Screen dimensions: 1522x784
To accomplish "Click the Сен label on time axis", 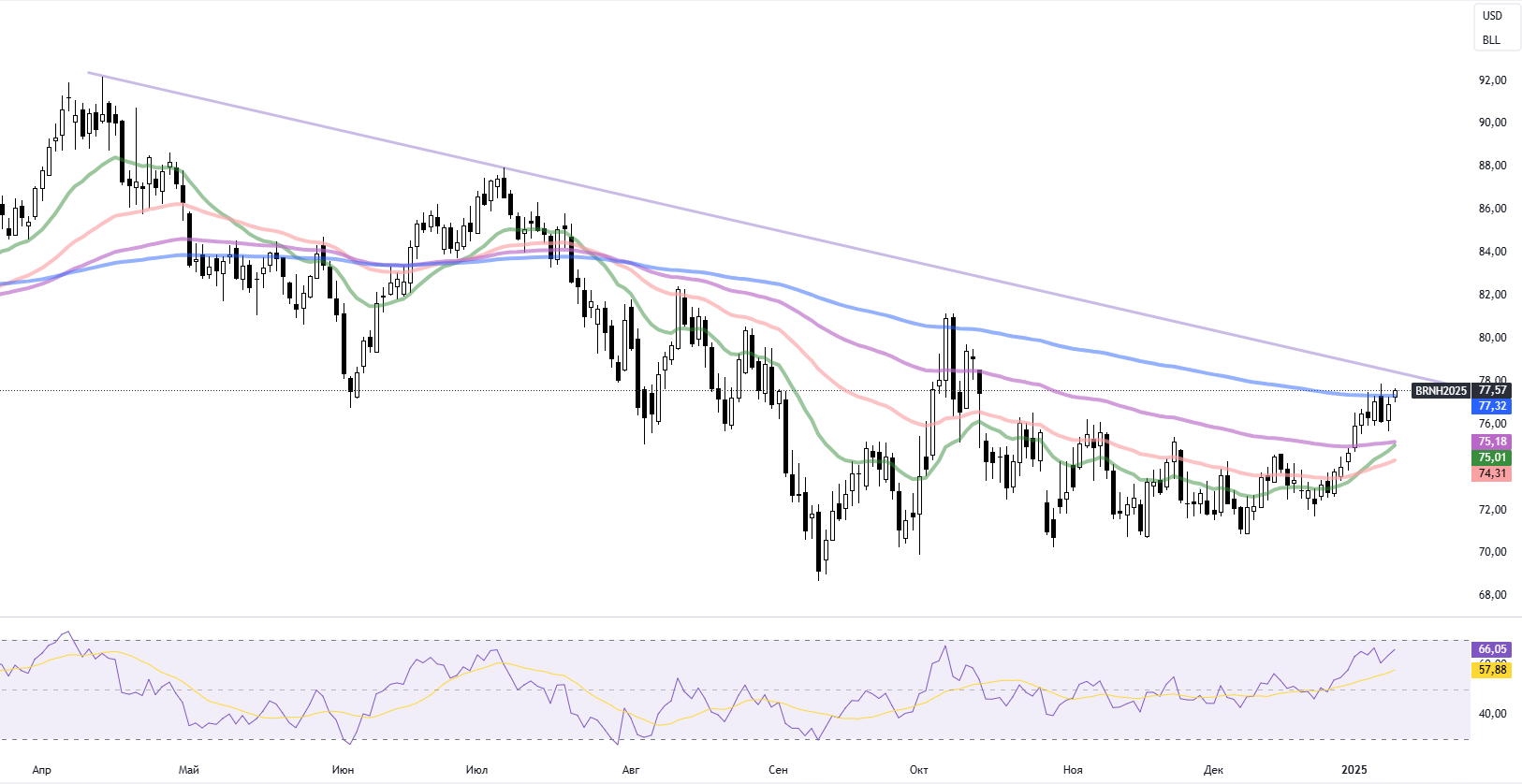I will [778, 770].
